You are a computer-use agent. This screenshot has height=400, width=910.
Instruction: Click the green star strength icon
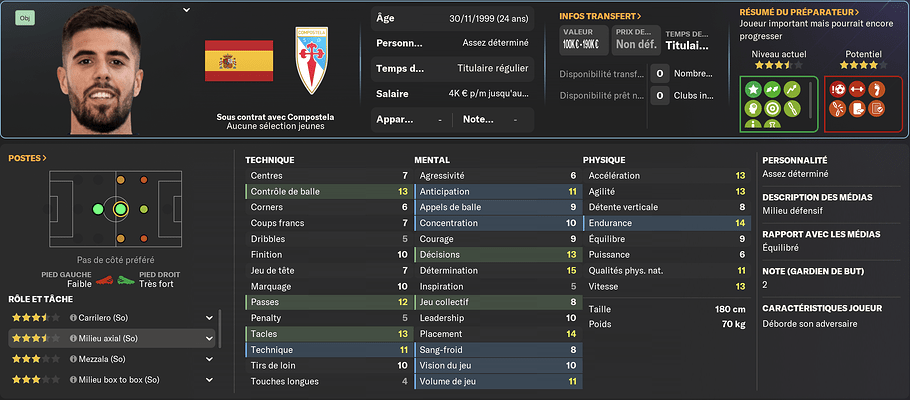[754, 89]
